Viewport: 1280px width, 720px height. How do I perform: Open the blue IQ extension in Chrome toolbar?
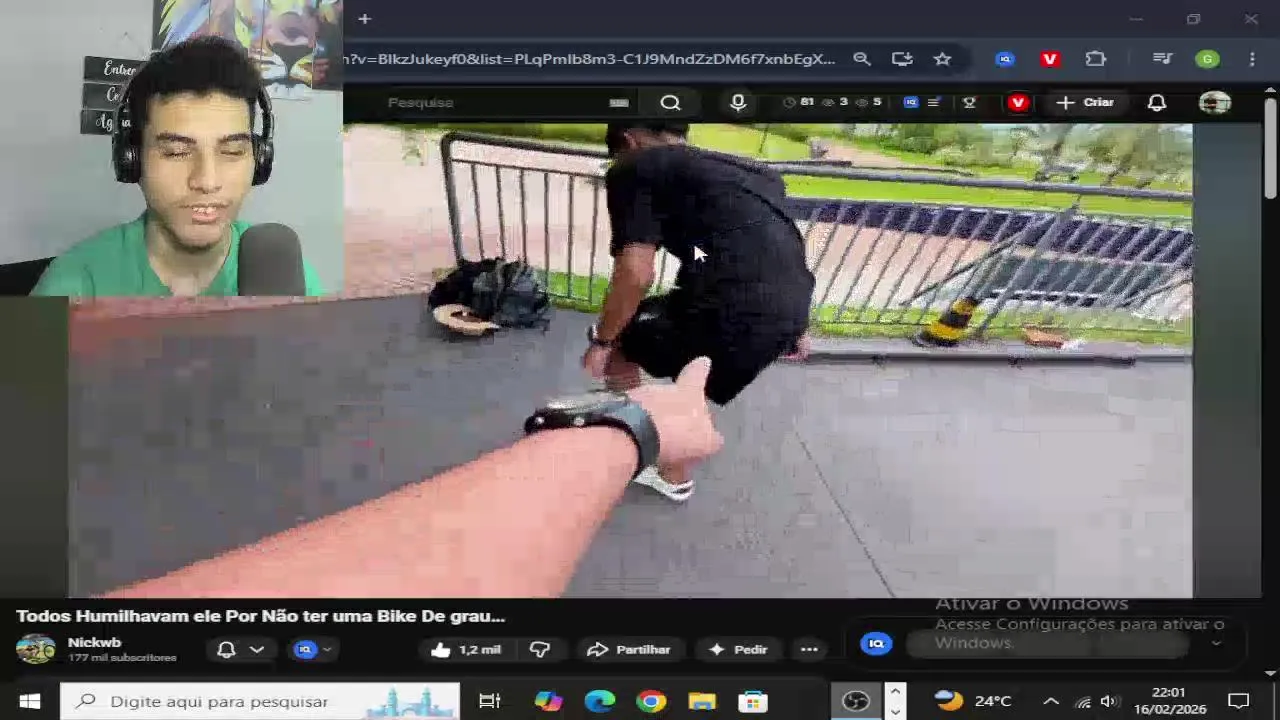pyautogui.click(x=1005, y=59)
